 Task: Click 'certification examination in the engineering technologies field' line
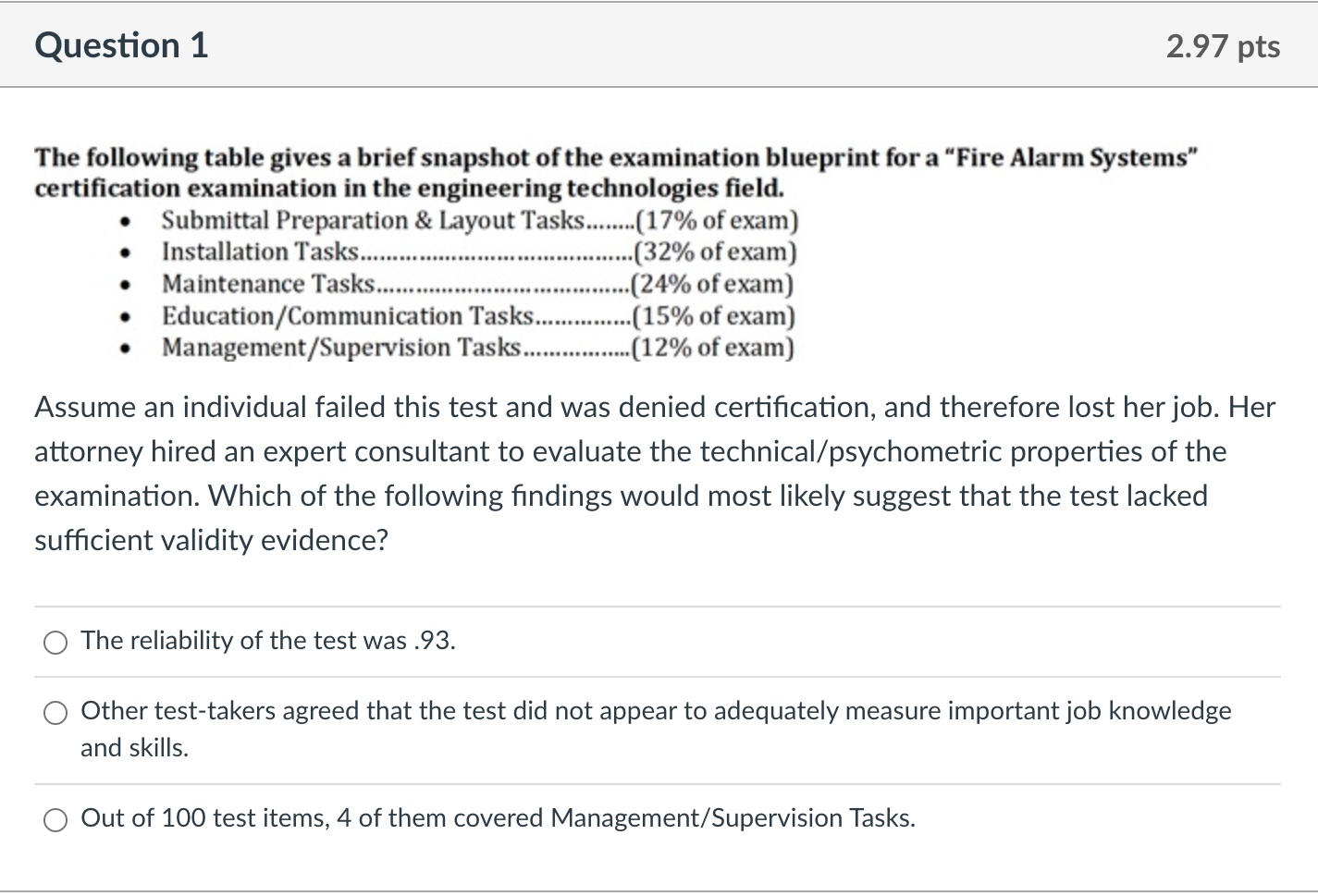409,189
